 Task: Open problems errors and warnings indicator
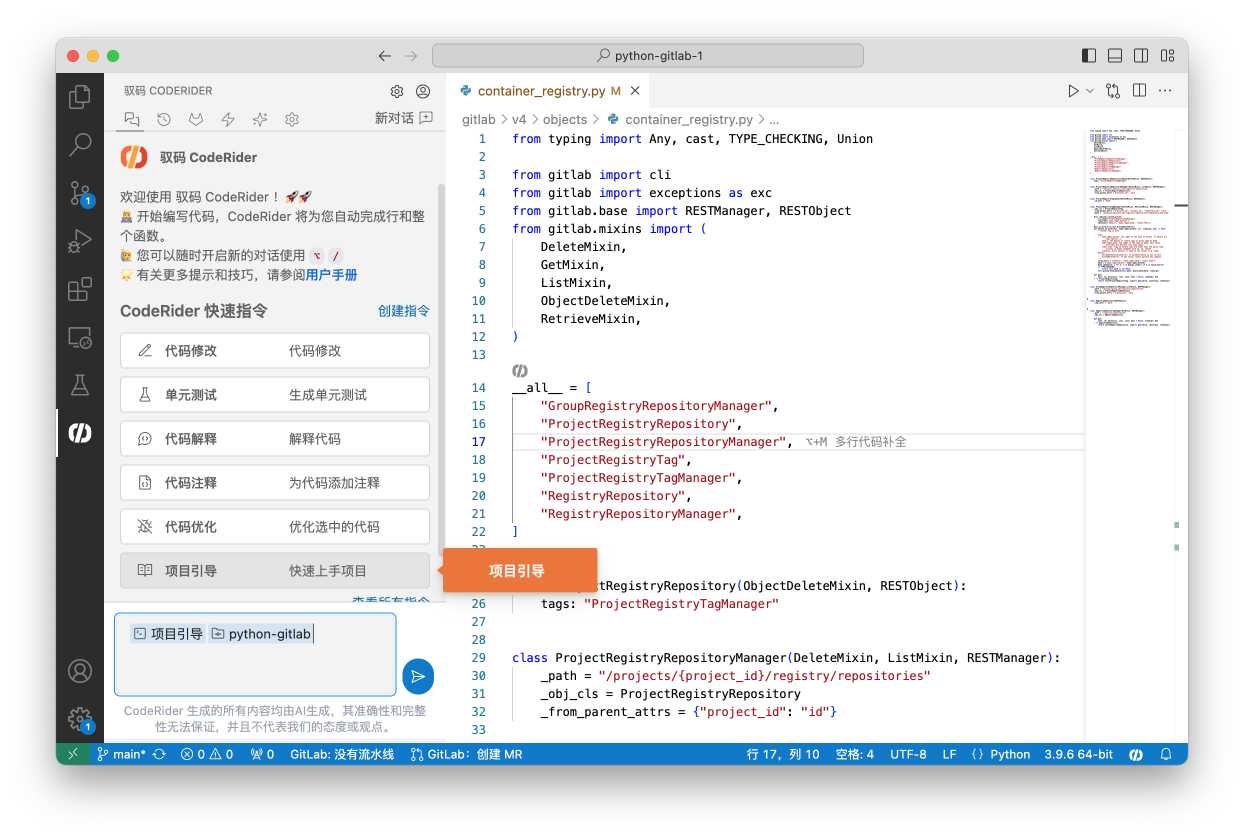point(207,754)
